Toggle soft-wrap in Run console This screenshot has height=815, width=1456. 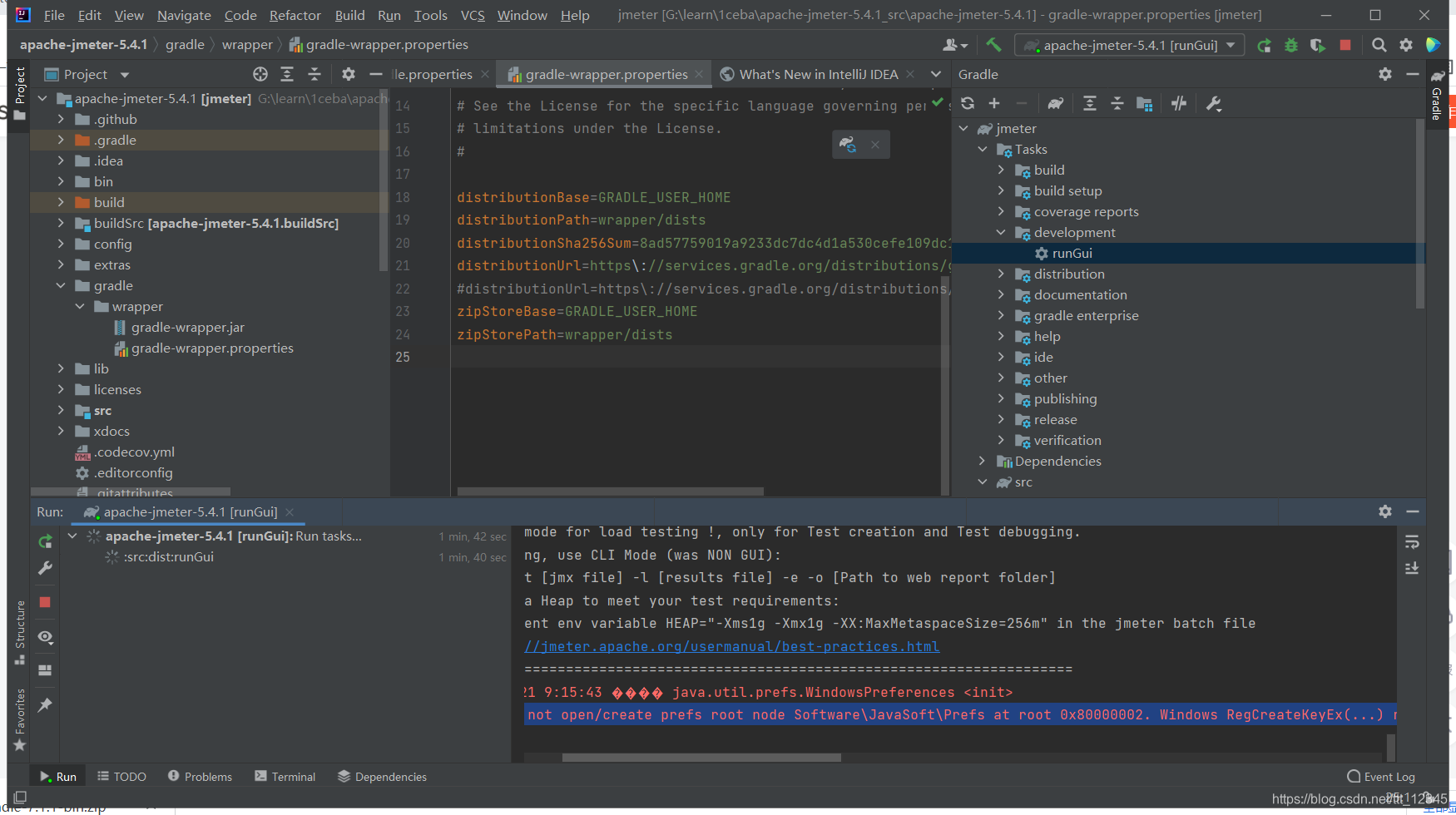click(x=1412, y=542)
